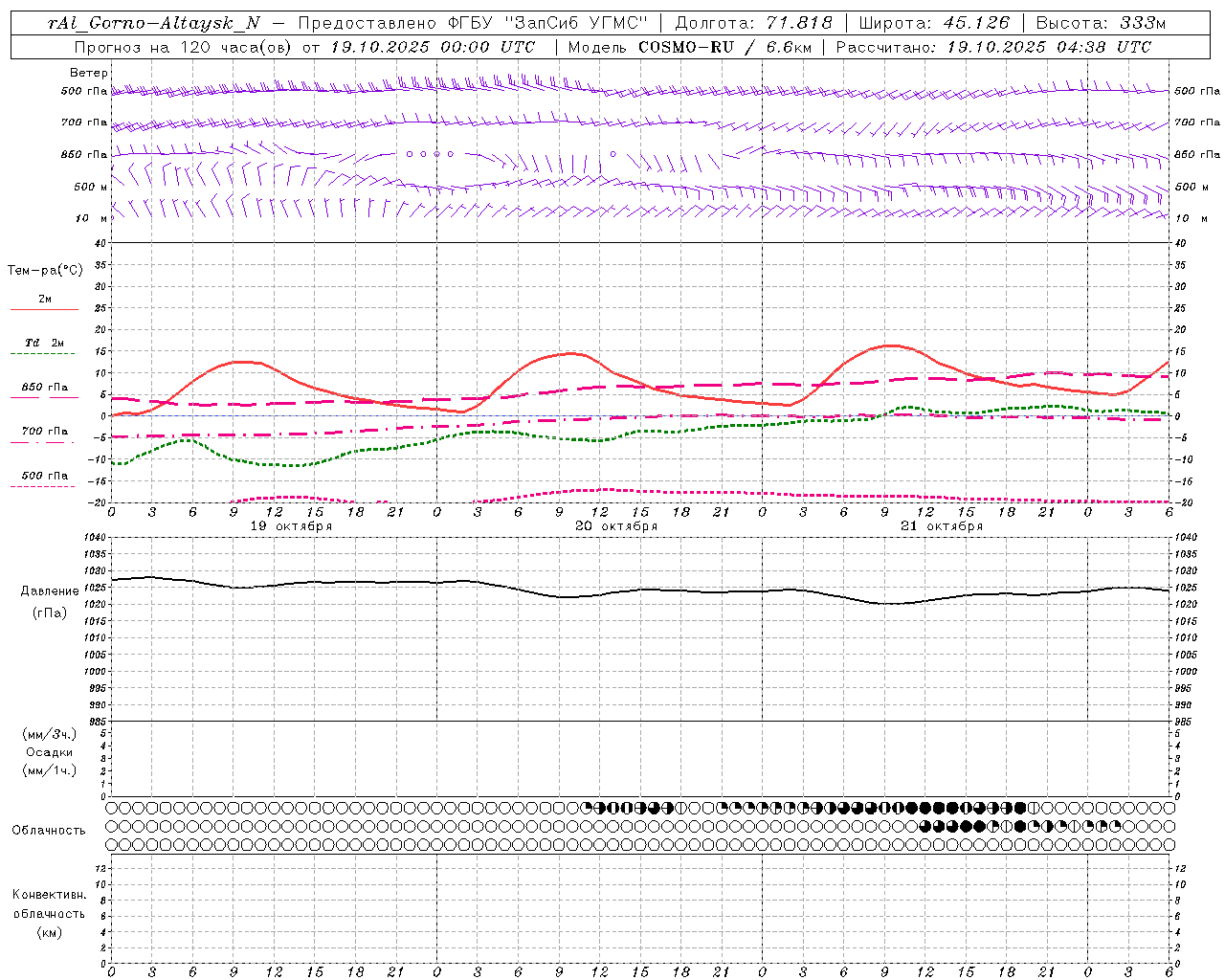This screenshot has height=980, width=1225.
Task: Click the (мм/3ч.) precipitation unit label
Action: [50, 734]
